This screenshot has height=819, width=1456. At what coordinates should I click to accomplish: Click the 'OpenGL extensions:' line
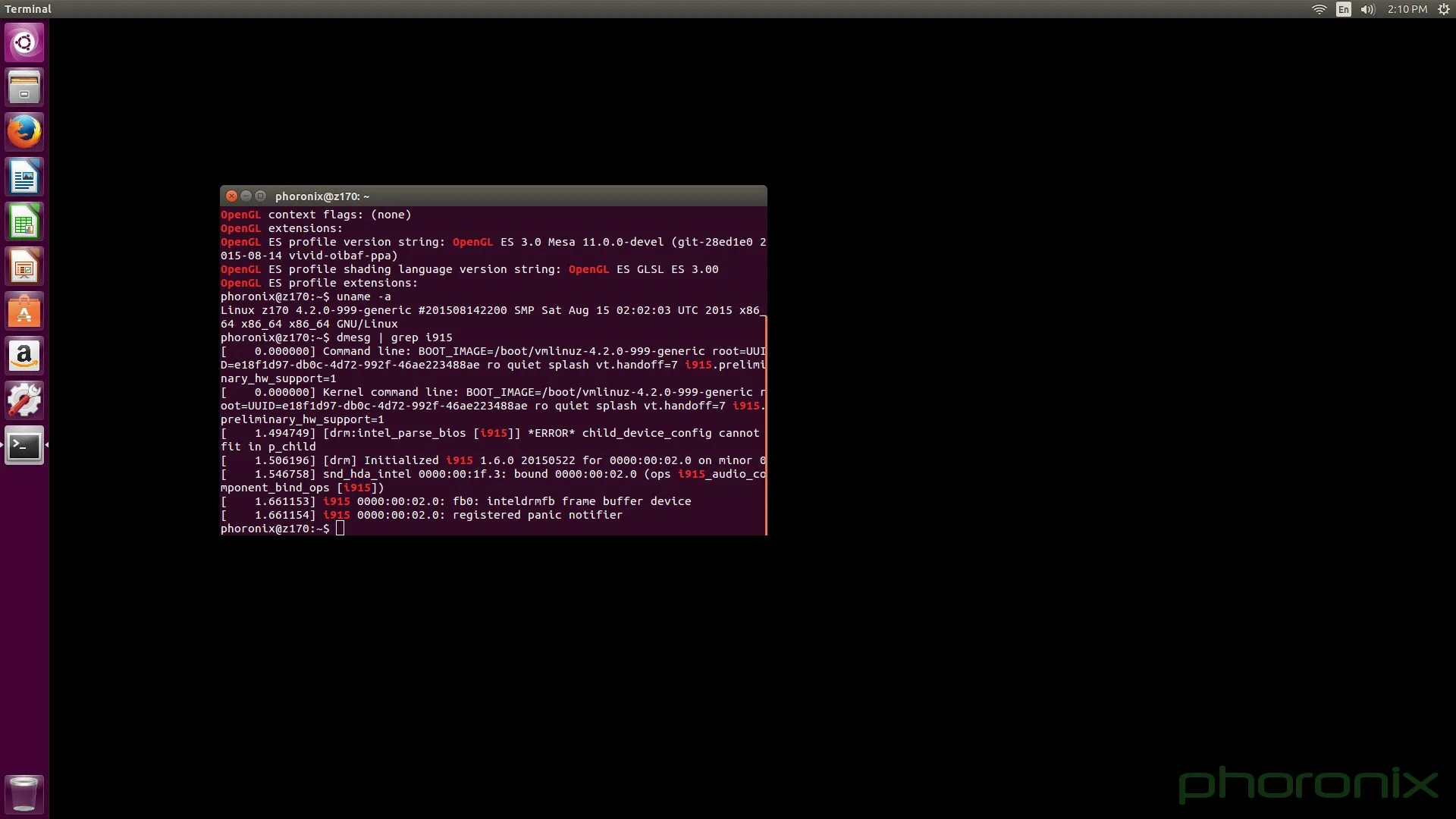point(281,228)
